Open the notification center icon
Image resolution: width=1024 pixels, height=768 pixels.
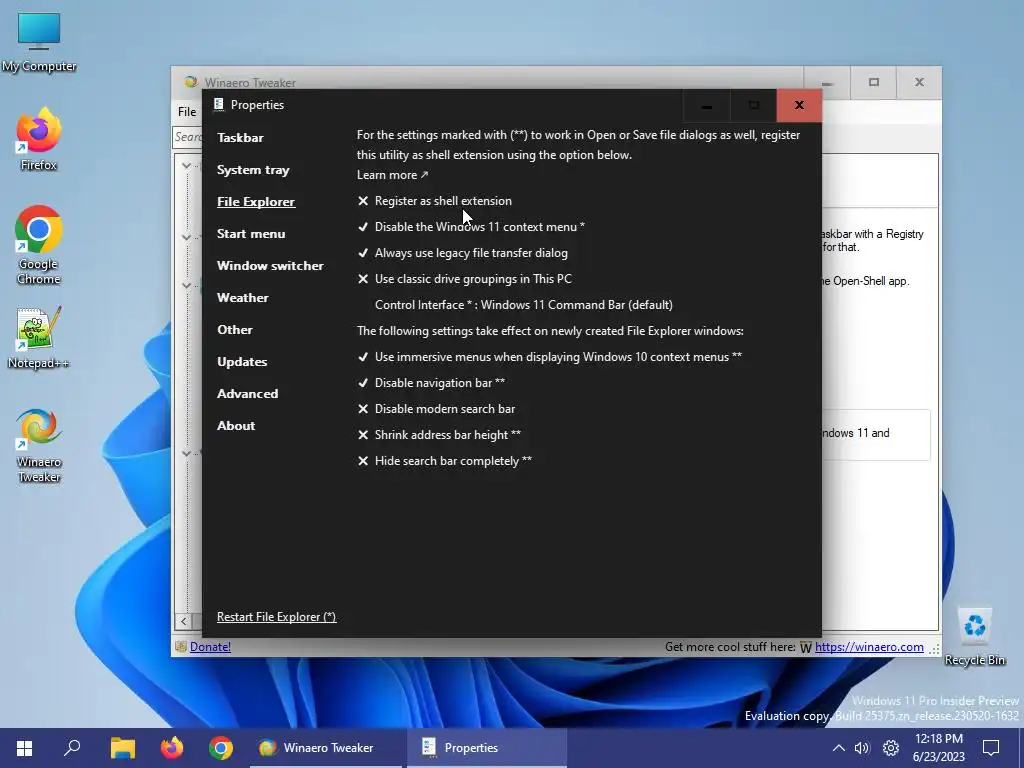point(991,748)
